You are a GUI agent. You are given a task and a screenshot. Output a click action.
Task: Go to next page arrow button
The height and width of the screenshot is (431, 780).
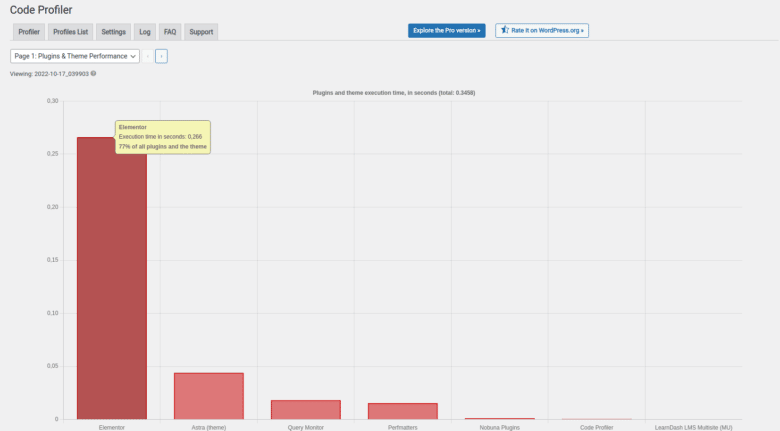[x=161, y=56]
